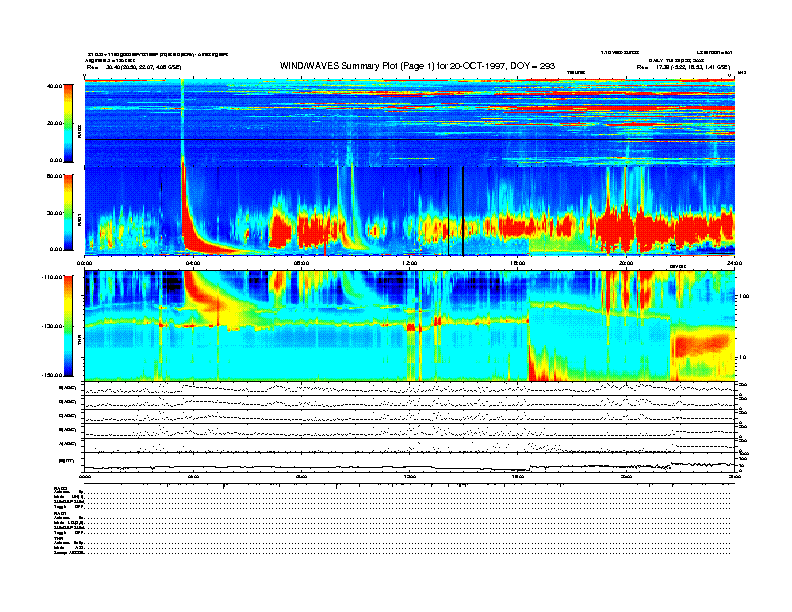Select the -130.00 label on TNR color scale
Image resolution: width=792 pixels, height=612 pixels.
pos(53,326)
